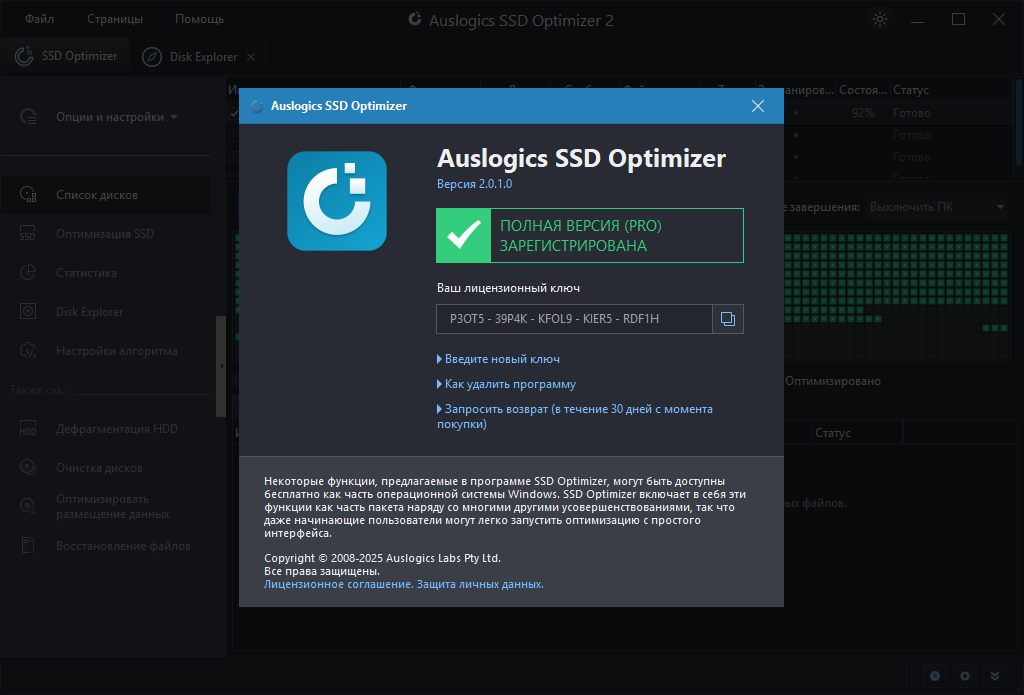Image resolution: width=1024 pixels, height=695 pixels.
Task: Expand the Опции и настройки dropdown
Action: tap(116, 117)
